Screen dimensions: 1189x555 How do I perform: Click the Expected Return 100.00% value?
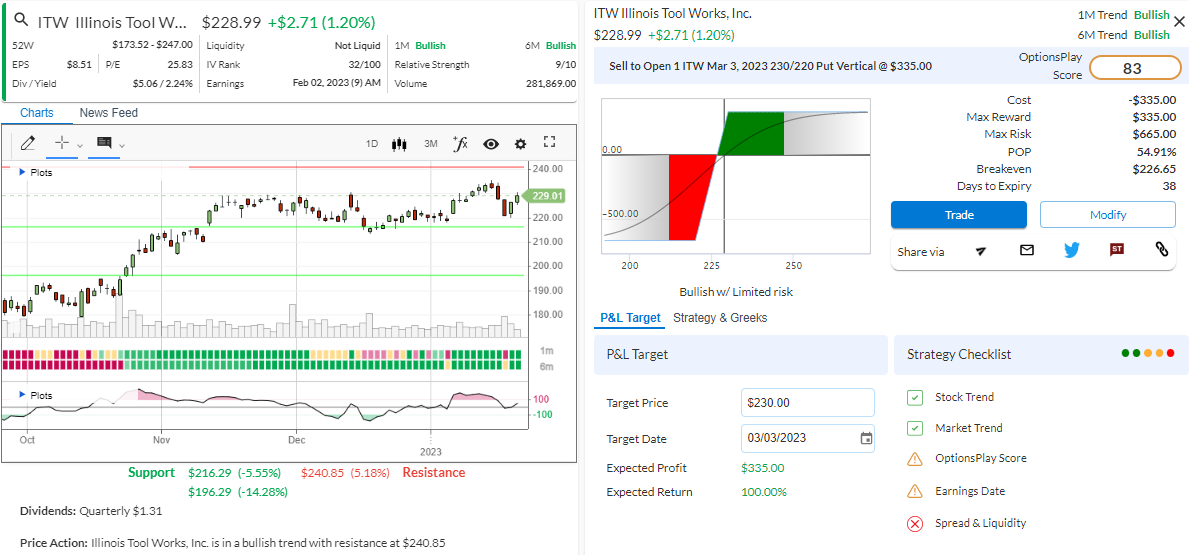[764, 492]
